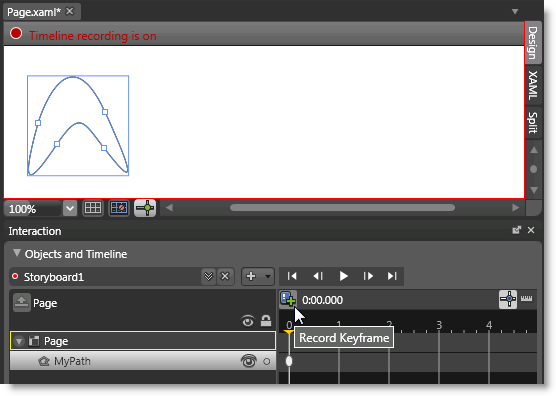Select inner curve left path point
Viewport: 556px width, 396px height.
(57, 144)
